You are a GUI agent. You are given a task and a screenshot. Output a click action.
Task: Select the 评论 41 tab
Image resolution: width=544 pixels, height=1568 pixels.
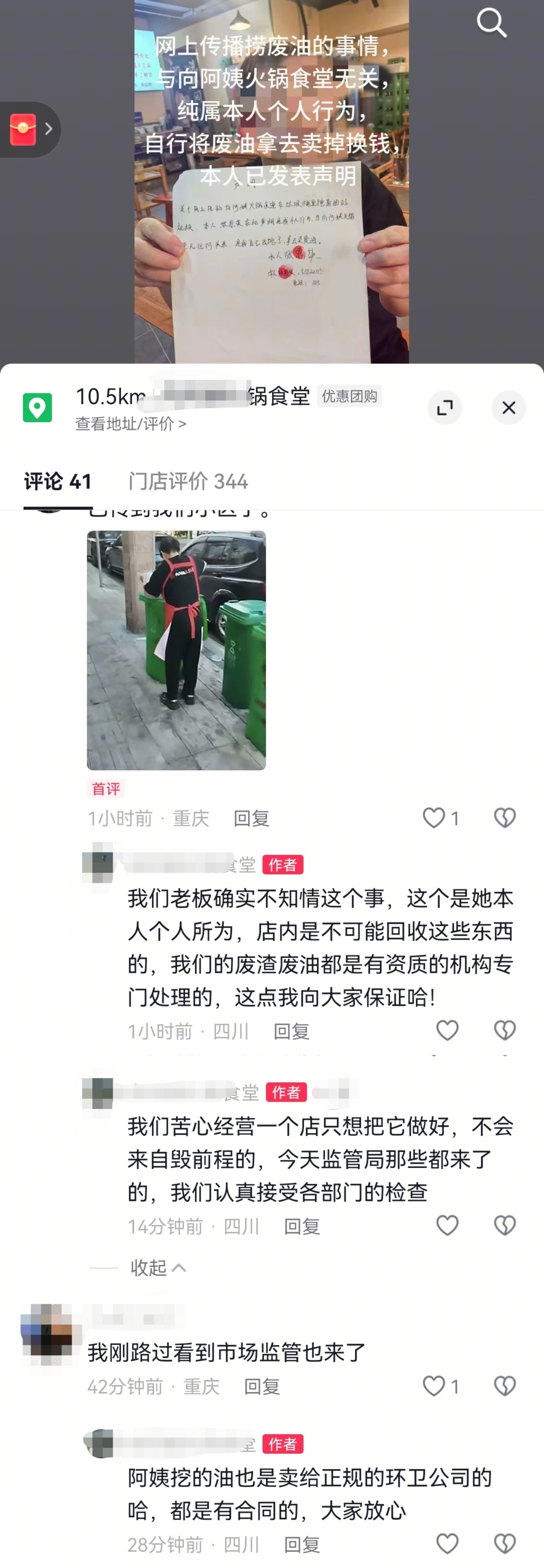(58, 481)
